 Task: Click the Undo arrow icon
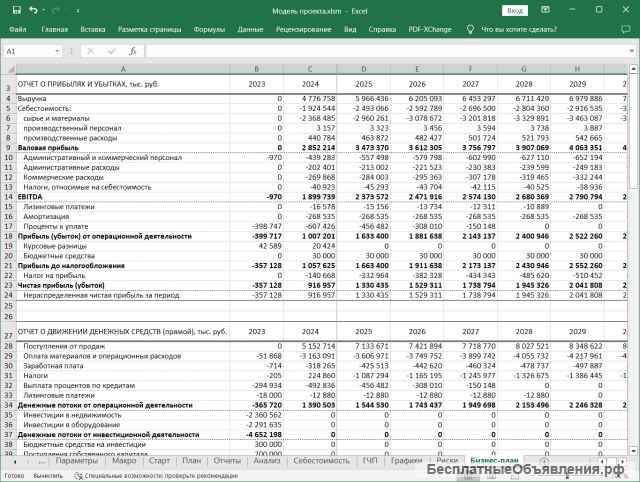[x=32, y=10]
